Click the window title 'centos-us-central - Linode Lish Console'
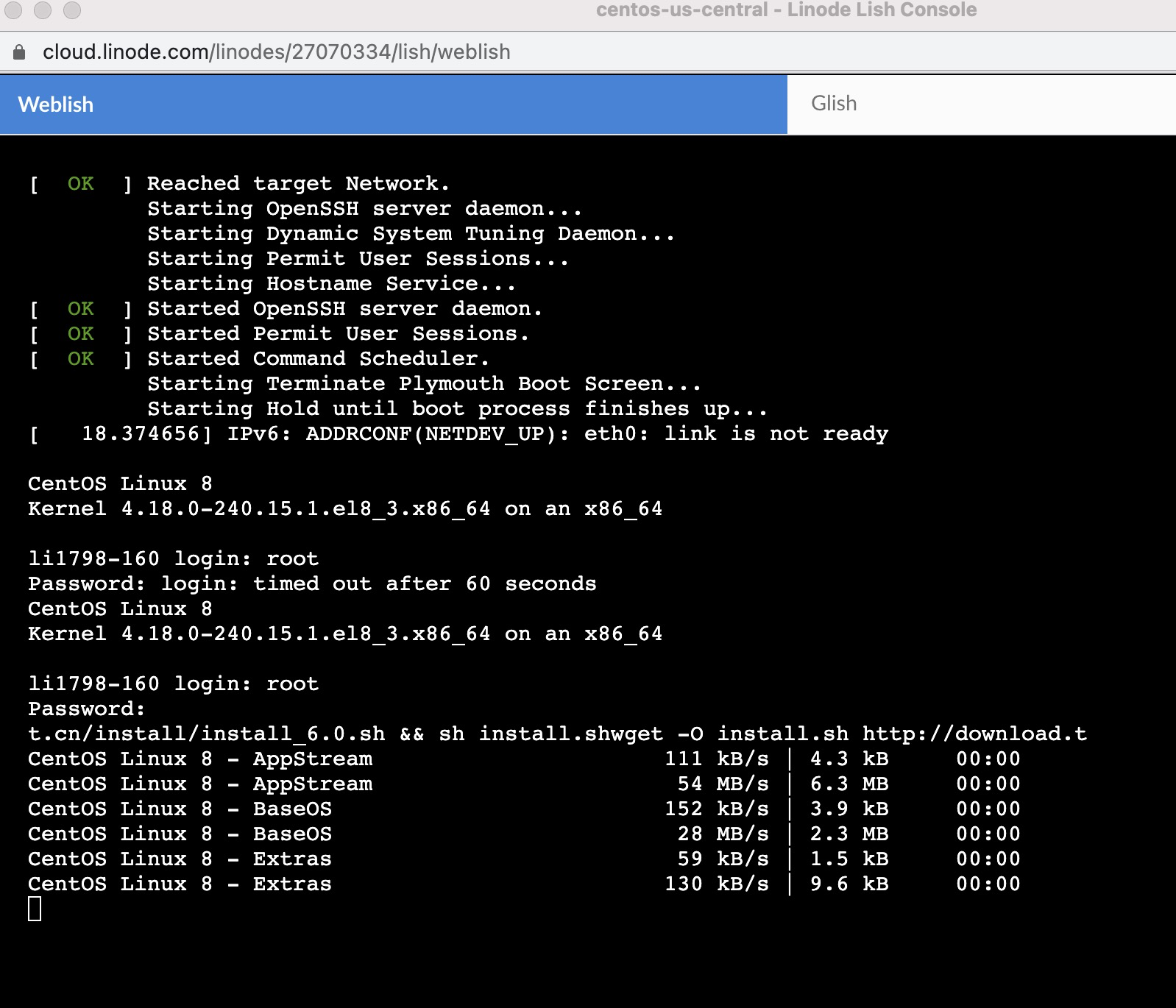 pos(786,10)
